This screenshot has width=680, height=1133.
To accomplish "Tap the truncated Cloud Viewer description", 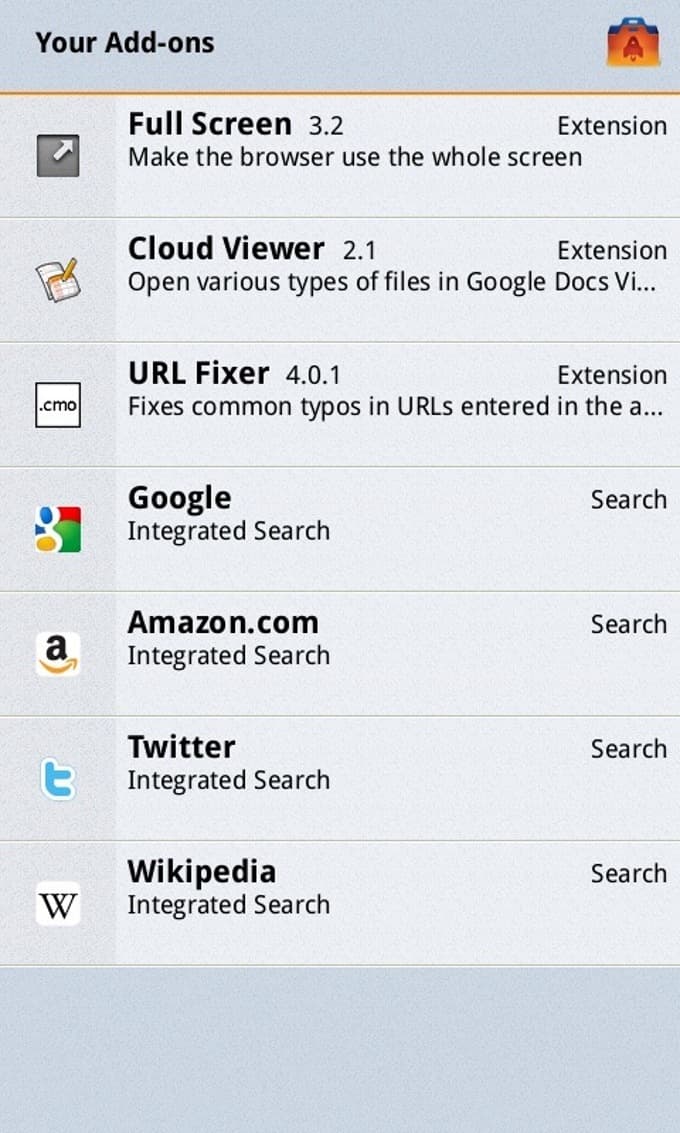I will [392, 282].
